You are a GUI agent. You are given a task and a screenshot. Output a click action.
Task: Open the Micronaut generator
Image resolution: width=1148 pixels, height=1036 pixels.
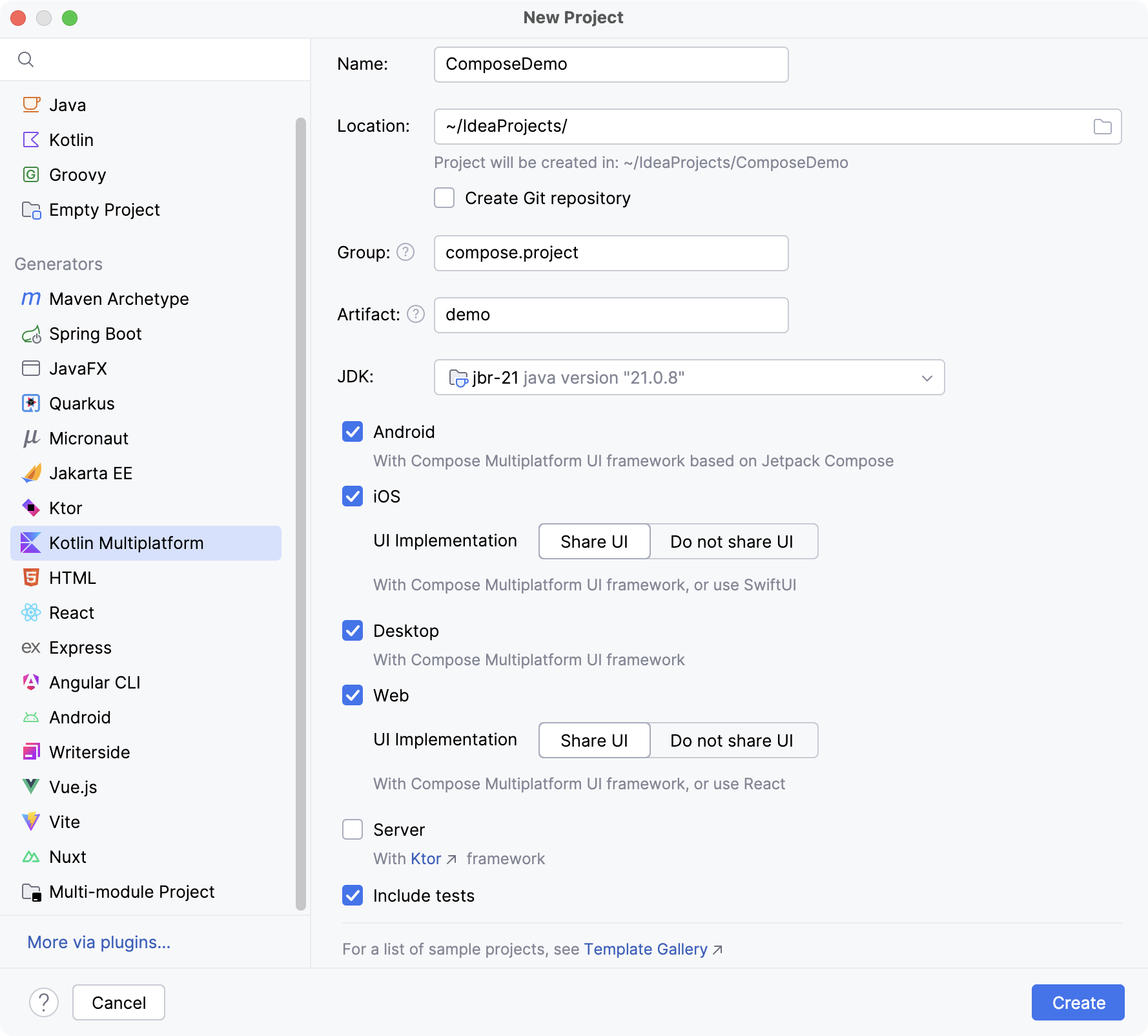(88, 438)
